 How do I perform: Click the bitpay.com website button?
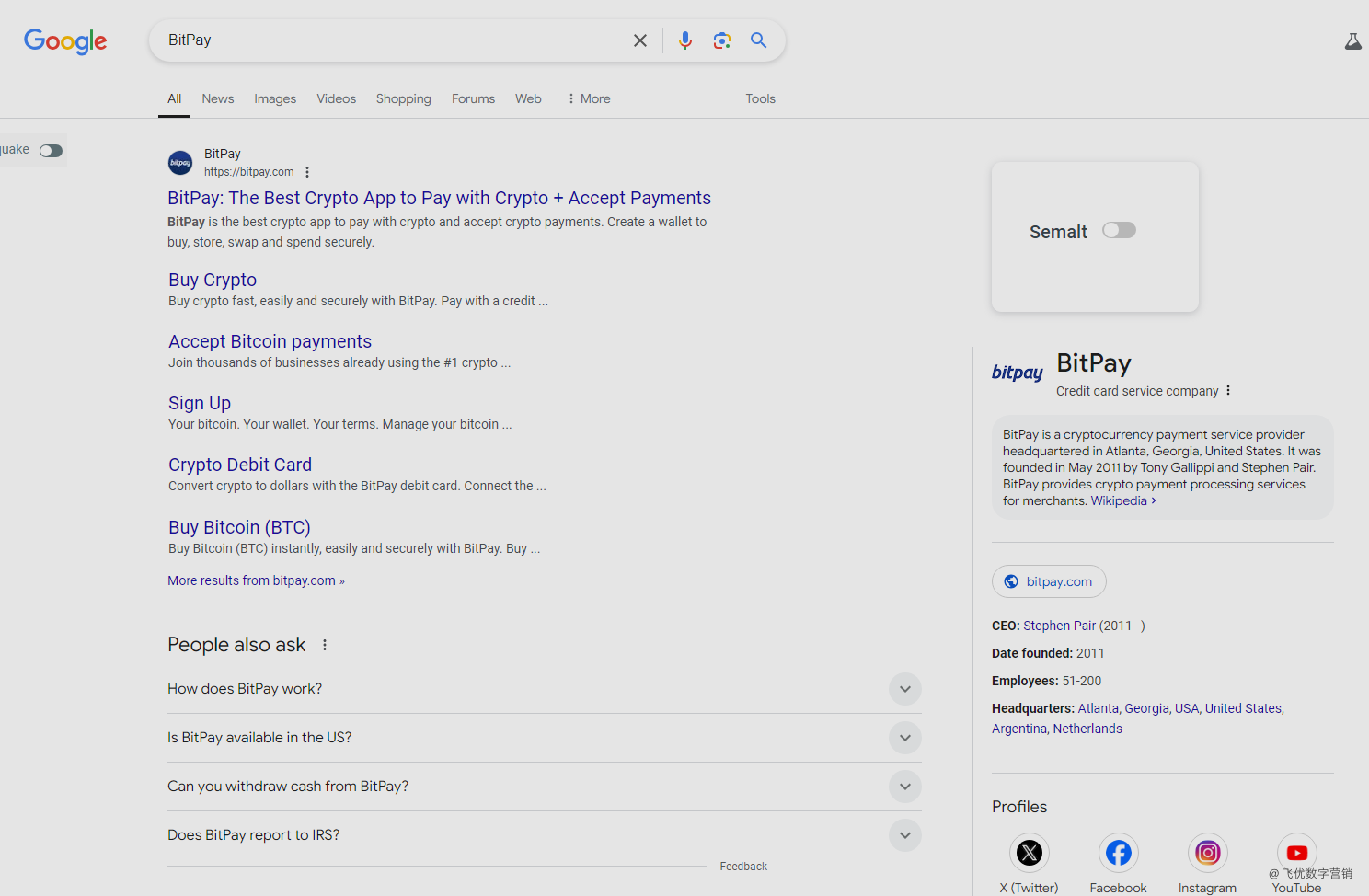pyautogui.click(x=1049, y=581)
